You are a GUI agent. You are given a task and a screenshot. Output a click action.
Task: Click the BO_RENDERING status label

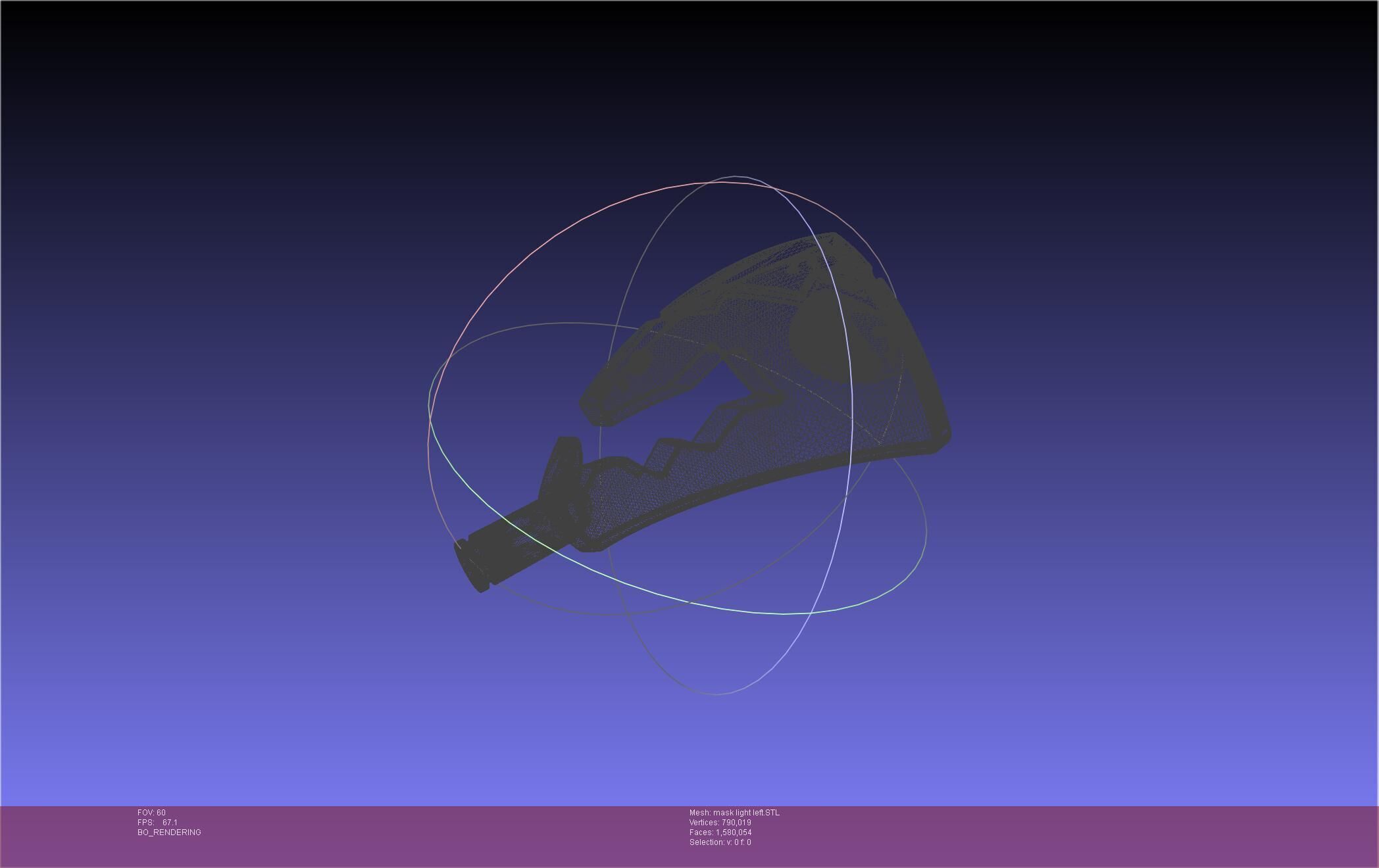(x=169, y=832)
